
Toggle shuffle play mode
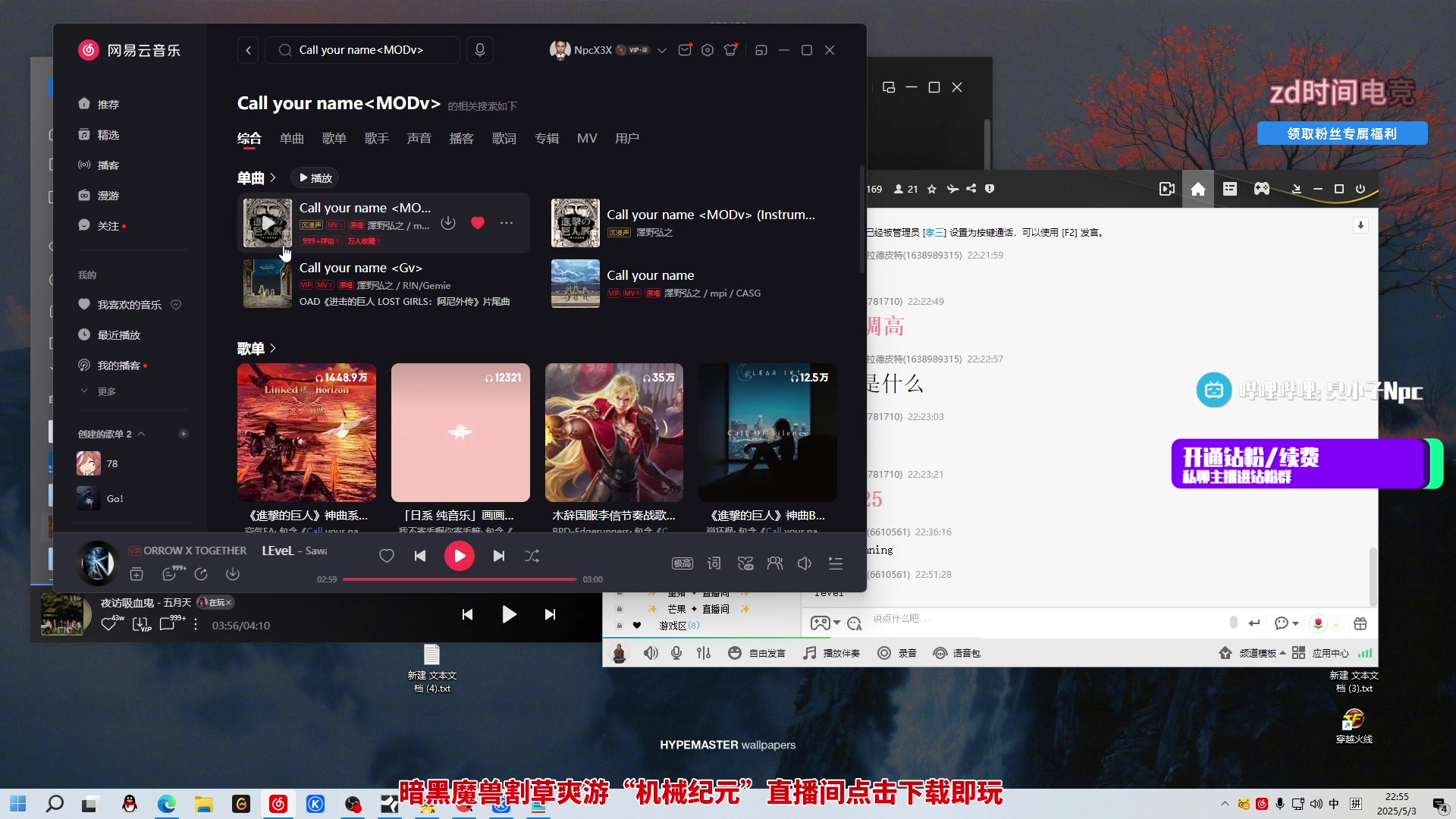coord(532,556)
